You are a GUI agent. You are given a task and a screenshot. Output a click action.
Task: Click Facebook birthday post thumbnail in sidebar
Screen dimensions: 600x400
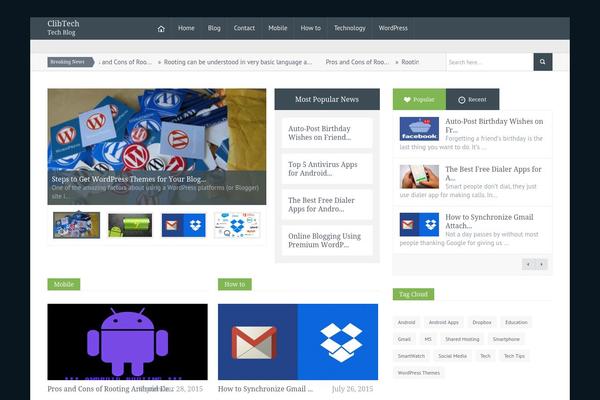(419, 129)
